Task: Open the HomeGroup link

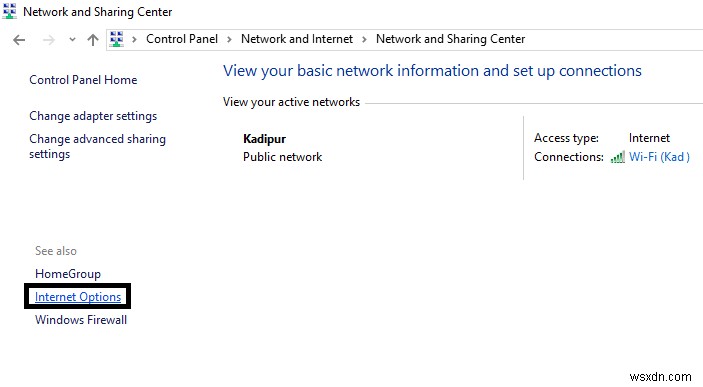Action: pyautogui.click(x=68, y=274)
